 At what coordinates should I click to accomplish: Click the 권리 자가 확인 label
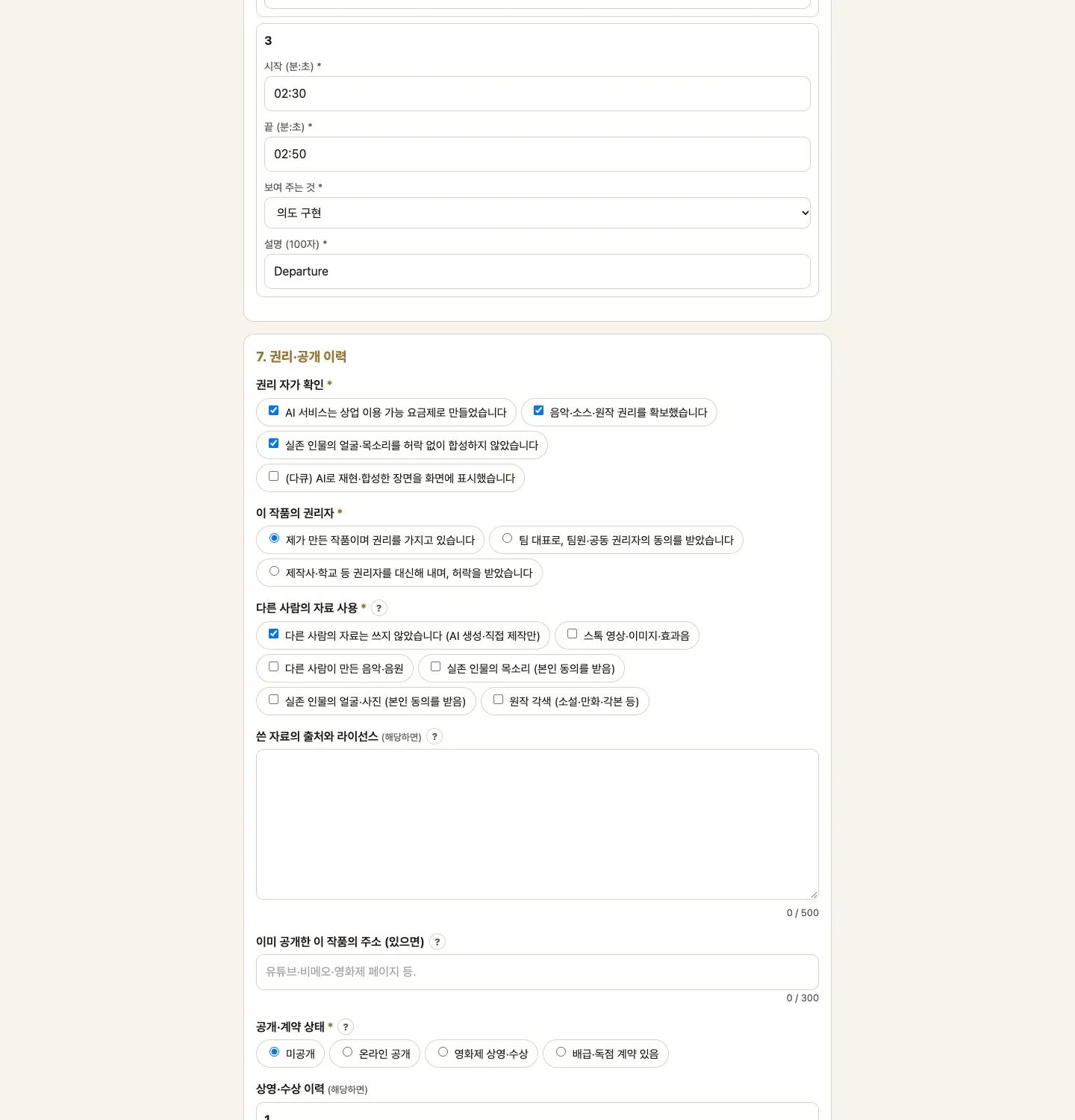click(x=290, y=385)
